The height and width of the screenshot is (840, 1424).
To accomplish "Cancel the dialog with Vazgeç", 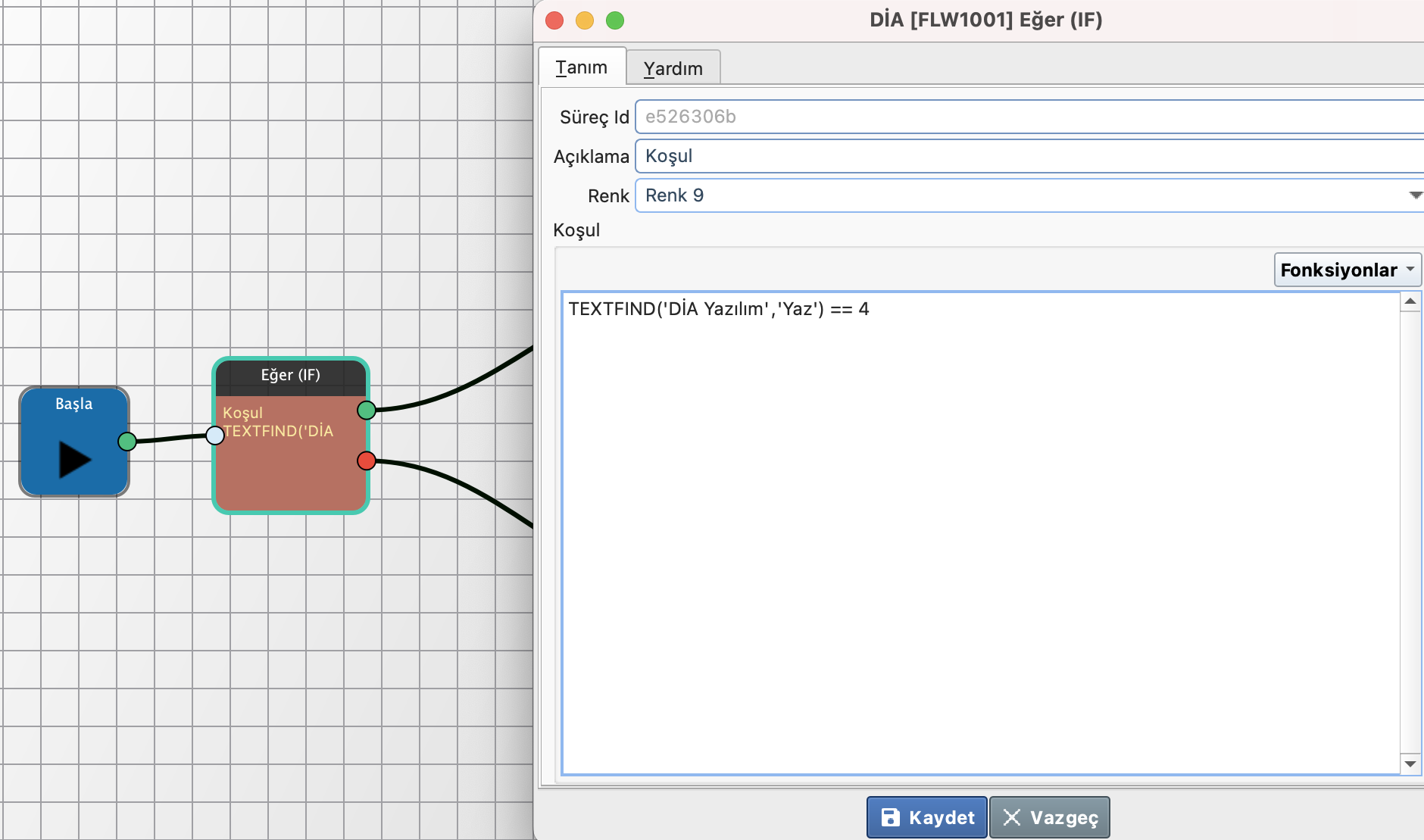I will [1050, 817].
